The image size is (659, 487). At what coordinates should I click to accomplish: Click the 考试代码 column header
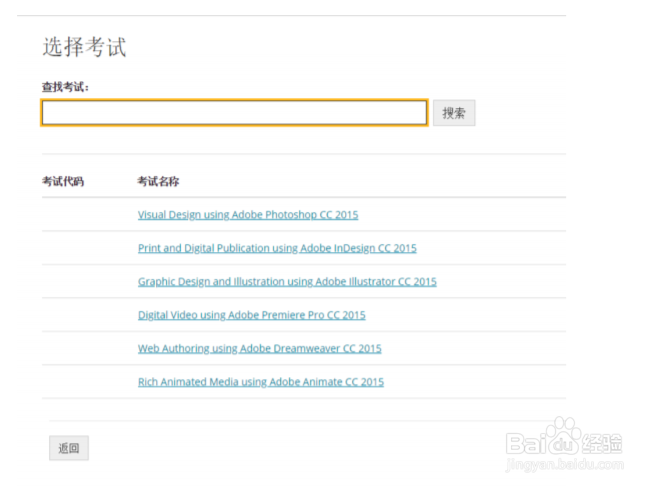[x=63, y=182]
